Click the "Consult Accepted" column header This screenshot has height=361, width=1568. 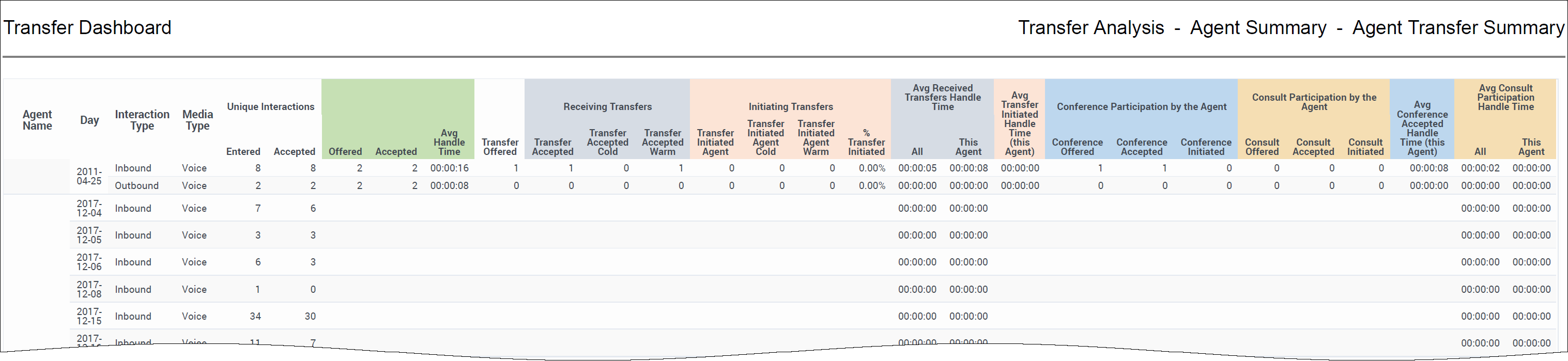tap(1314, 147)
